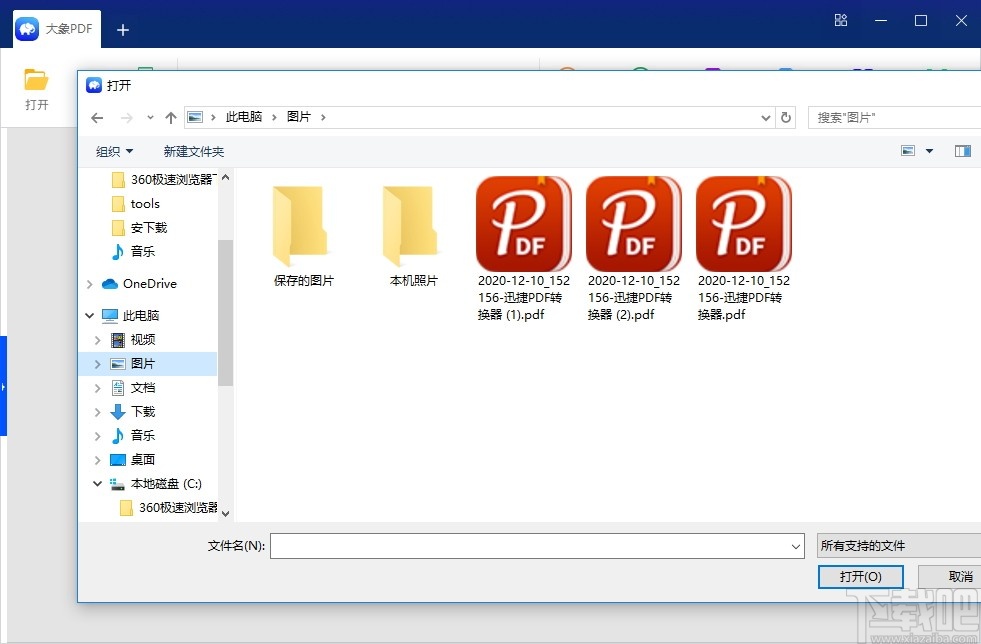Image resolution: width=981 pixels, height=644 pixels.
Task: Open the 2020-12-10 迅捷PDF转换器 (1).pdf file
Action: tap(523, 223)
